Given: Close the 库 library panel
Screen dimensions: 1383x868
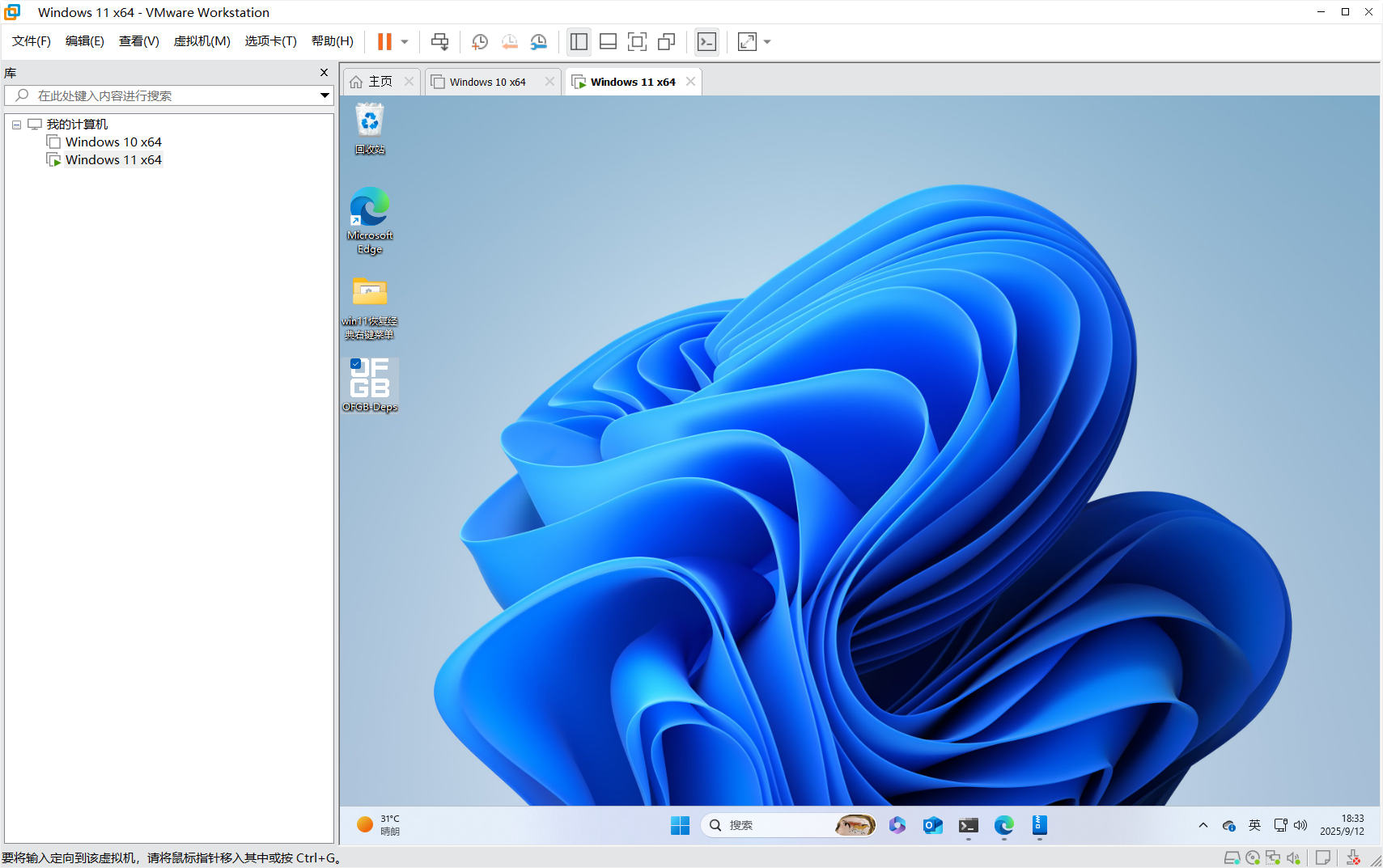Looking at the screenshot, I should 325,73.
